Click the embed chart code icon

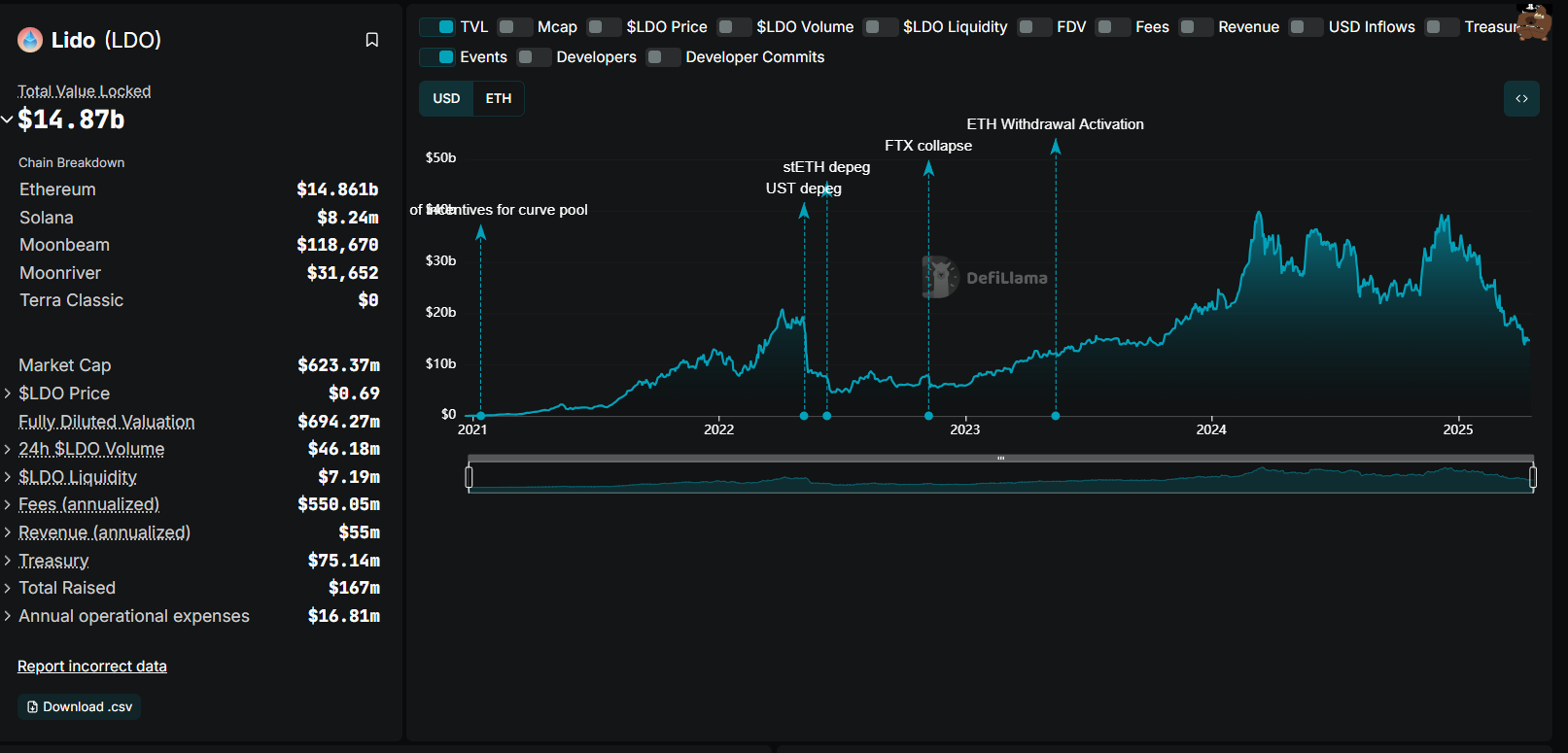click(x=1521, y=98)
